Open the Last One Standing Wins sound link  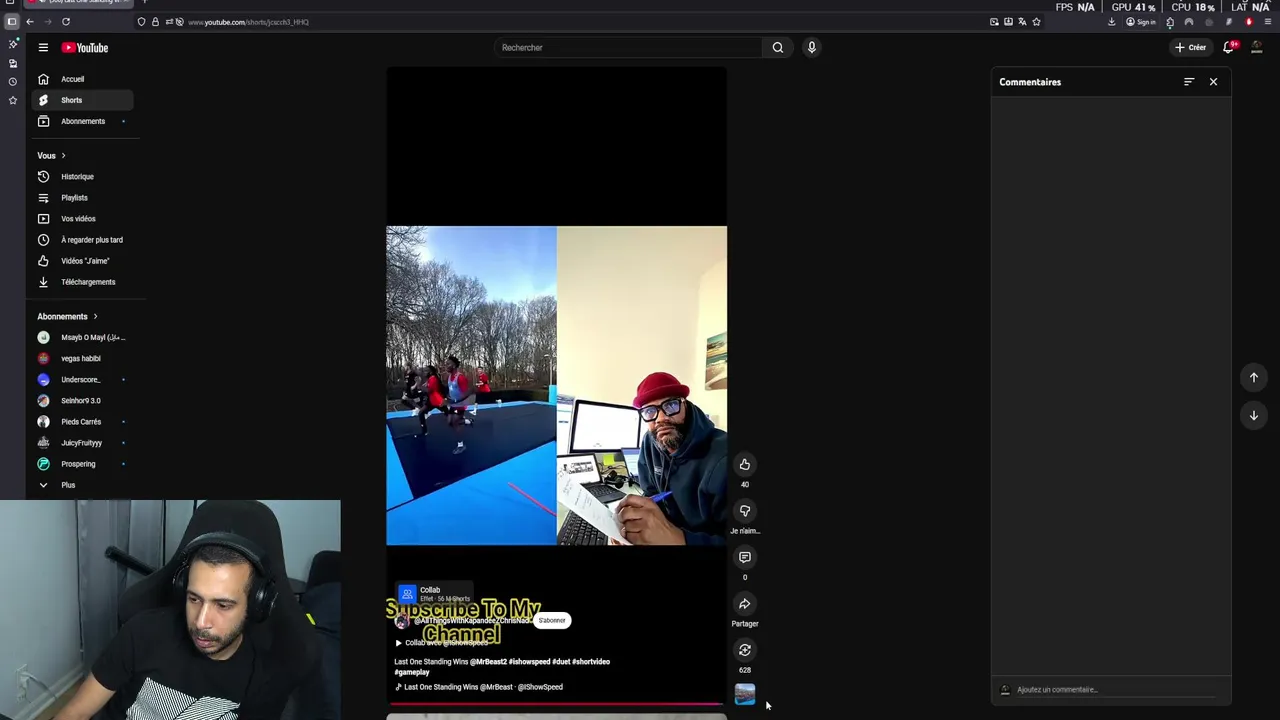[479, 687]
